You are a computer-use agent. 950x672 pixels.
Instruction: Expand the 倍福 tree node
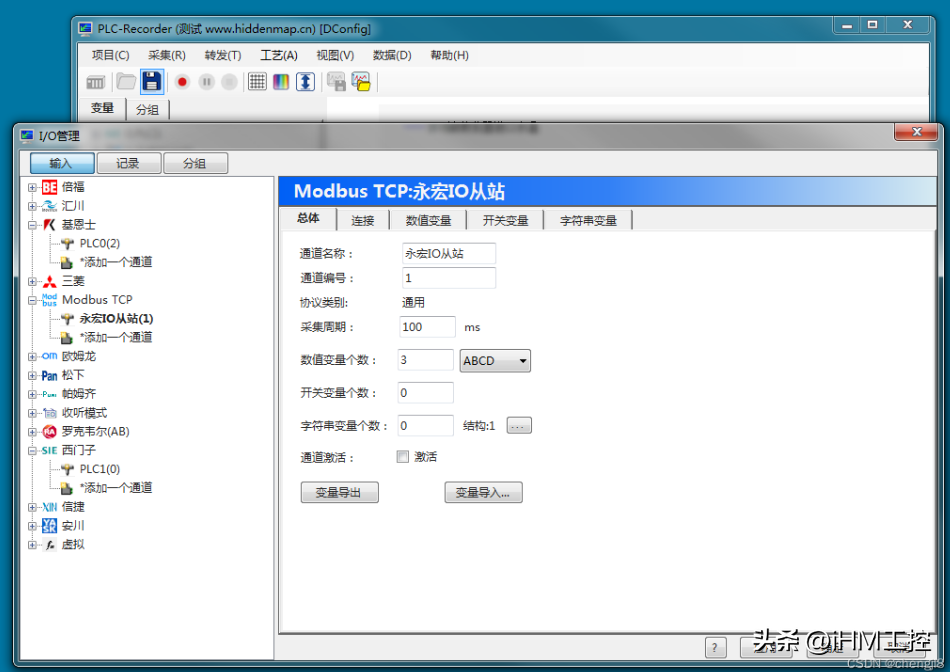pyautogui.click(x=32, y=187)
